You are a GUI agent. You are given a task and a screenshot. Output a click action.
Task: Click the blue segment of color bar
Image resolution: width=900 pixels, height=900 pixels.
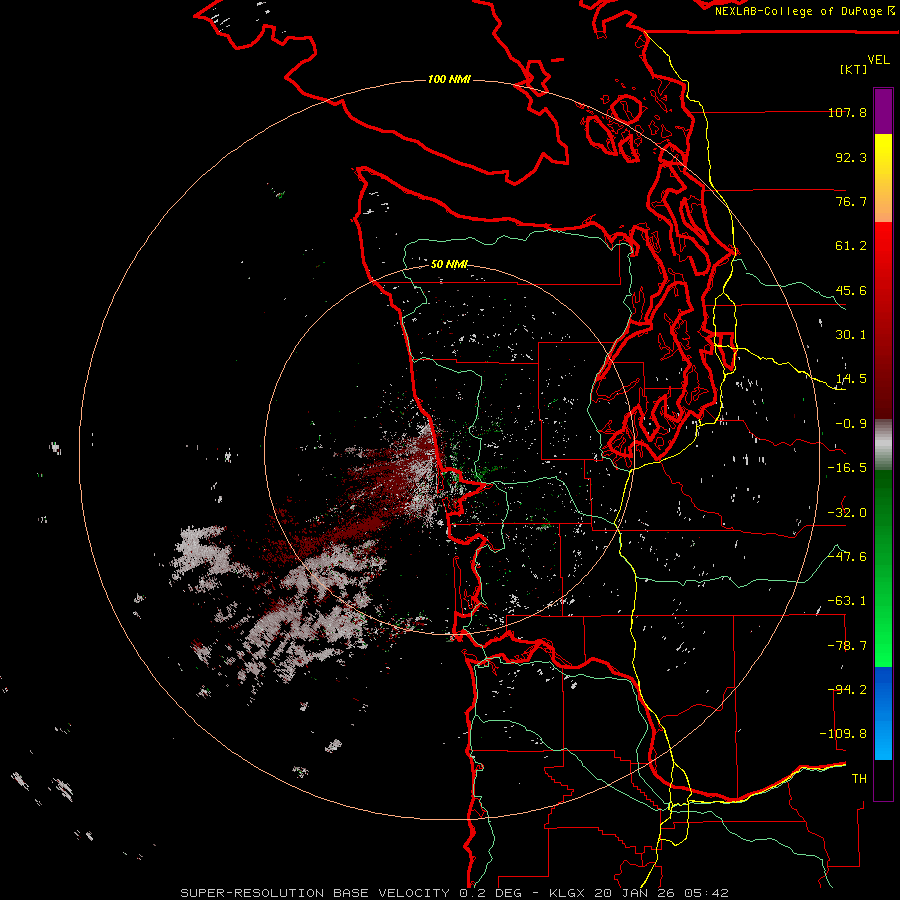[x=883, y=713]
